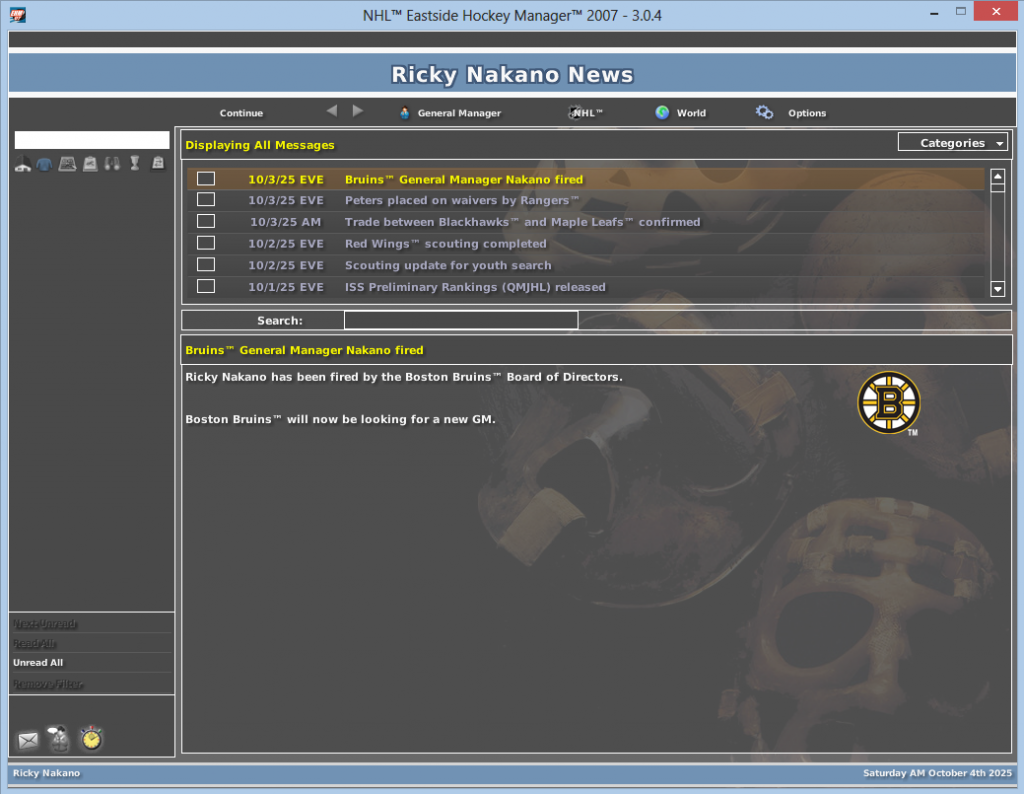The height and width of the screenshot is (794, 1024).
Task: Click the message list scroll-down arrow
Action: click(997, 289)
